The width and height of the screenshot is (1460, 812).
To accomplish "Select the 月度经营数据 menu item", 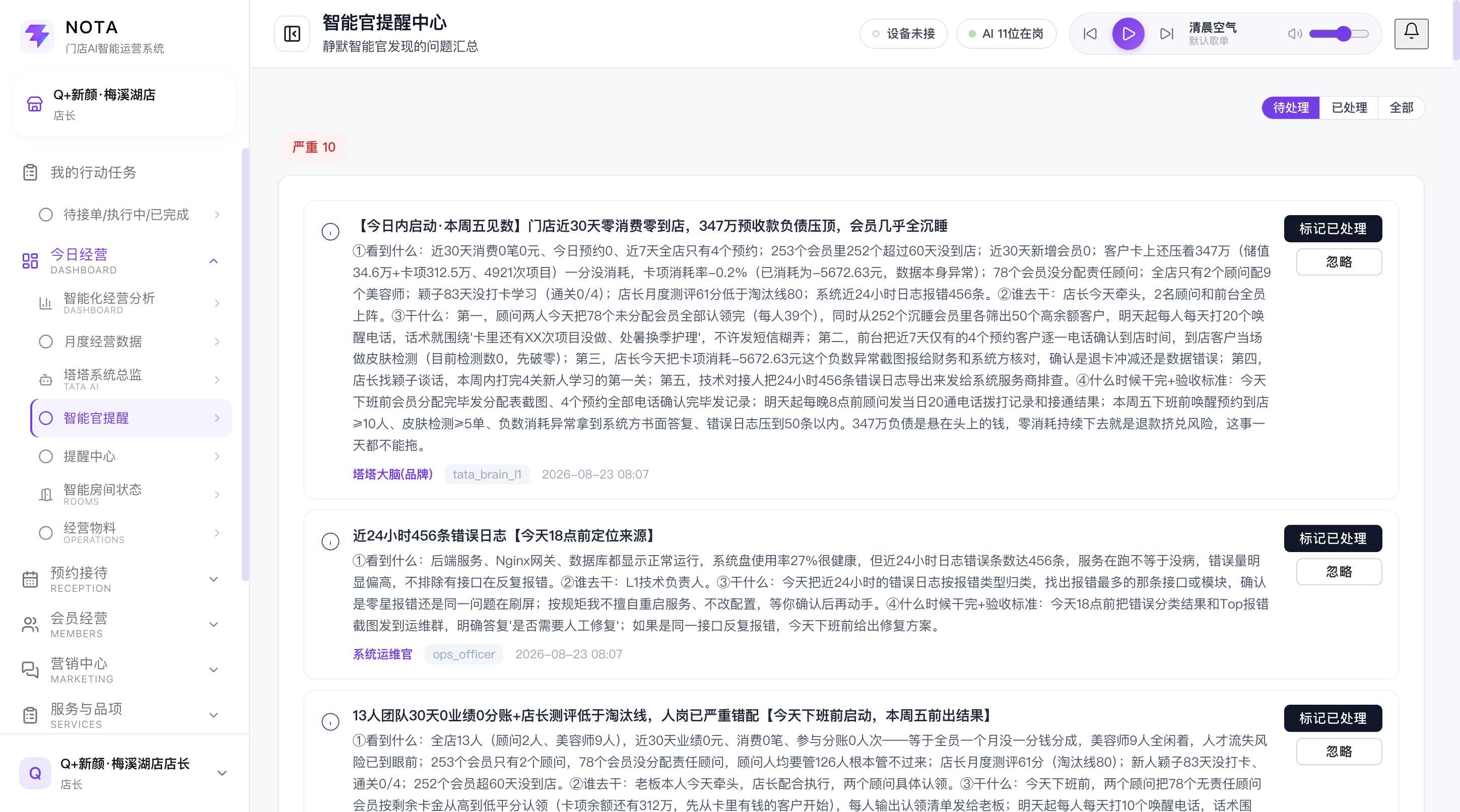I will point(130,341).
